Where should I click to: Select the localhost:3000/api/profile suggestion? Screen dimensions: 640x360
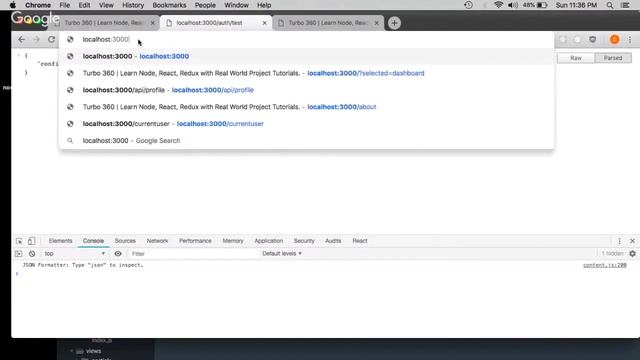coord(307,90)
